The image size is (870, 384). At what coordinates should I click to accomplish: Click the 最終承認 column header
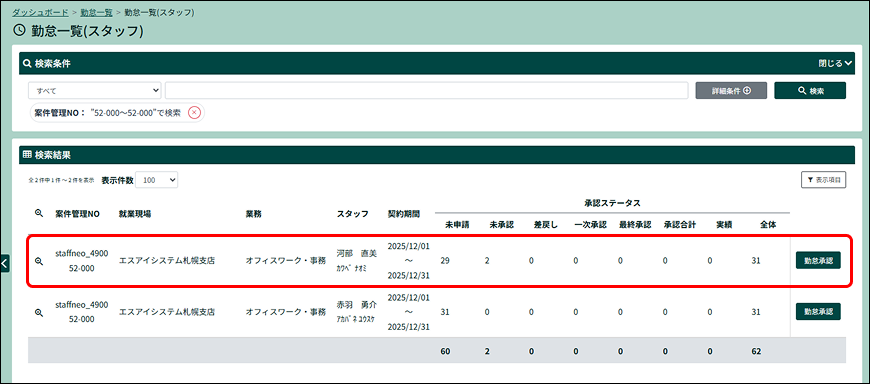point(635,225)
